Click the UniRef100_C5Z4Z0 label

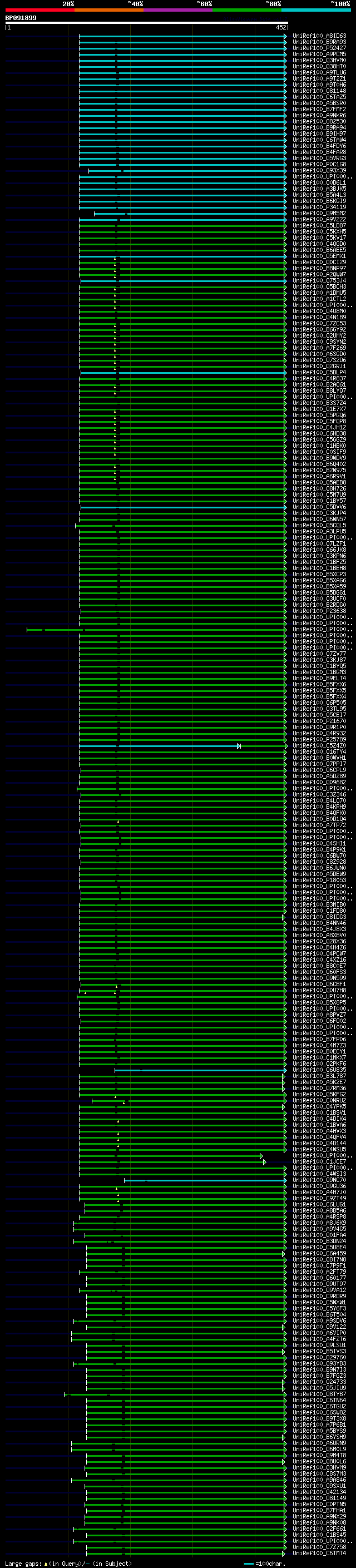coord(319,746)
